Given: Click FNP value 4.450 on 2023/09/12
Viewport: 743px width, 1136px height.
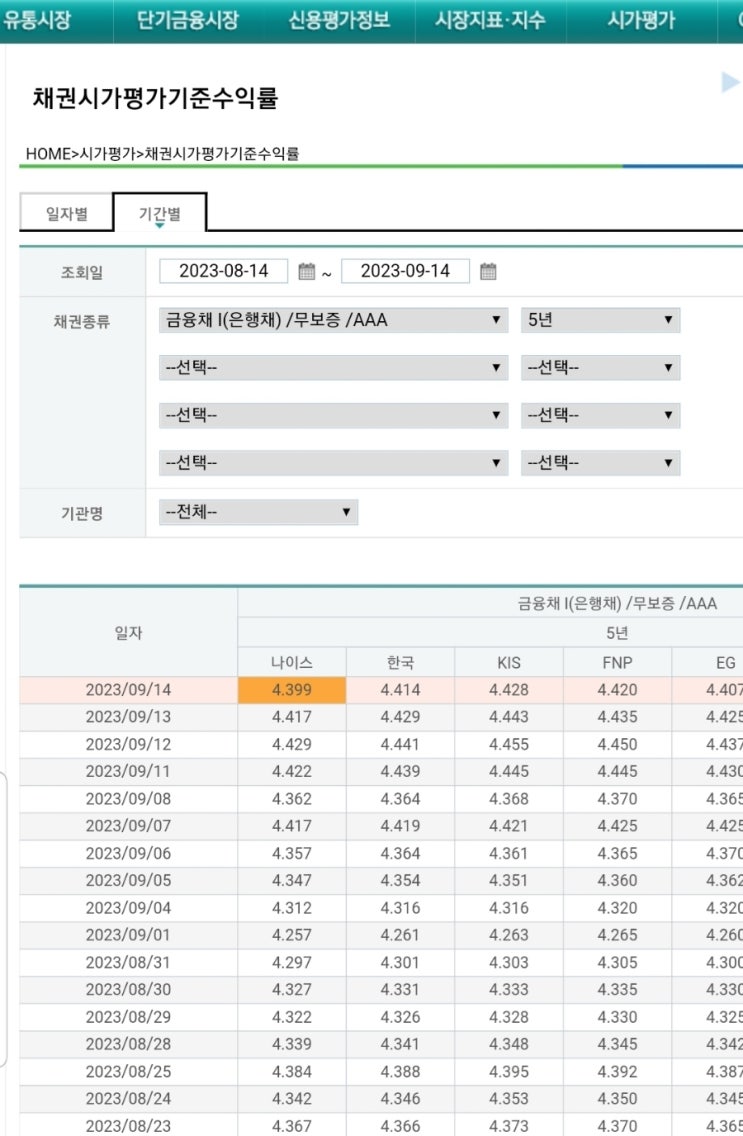Looking at the screenshot, I should coord(618,744).
